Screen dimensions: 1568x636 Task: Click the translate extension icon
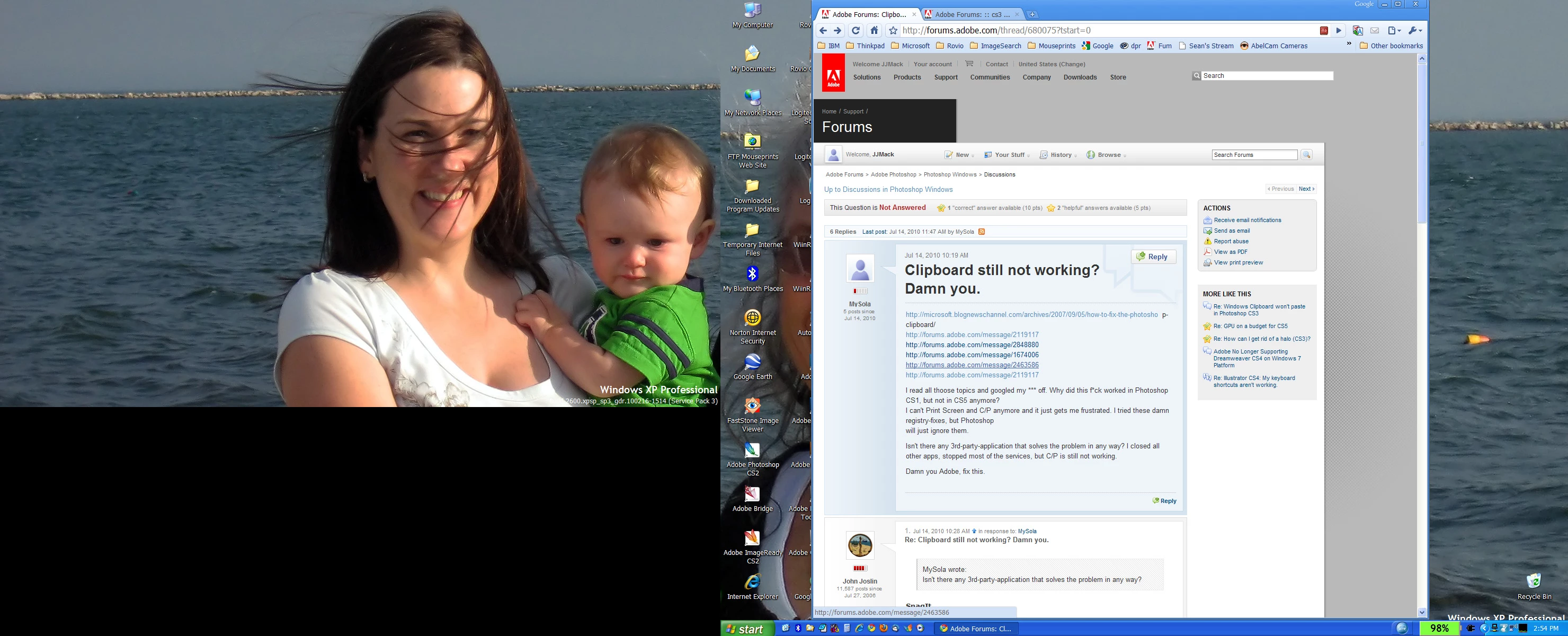(x=1357, y=30)
